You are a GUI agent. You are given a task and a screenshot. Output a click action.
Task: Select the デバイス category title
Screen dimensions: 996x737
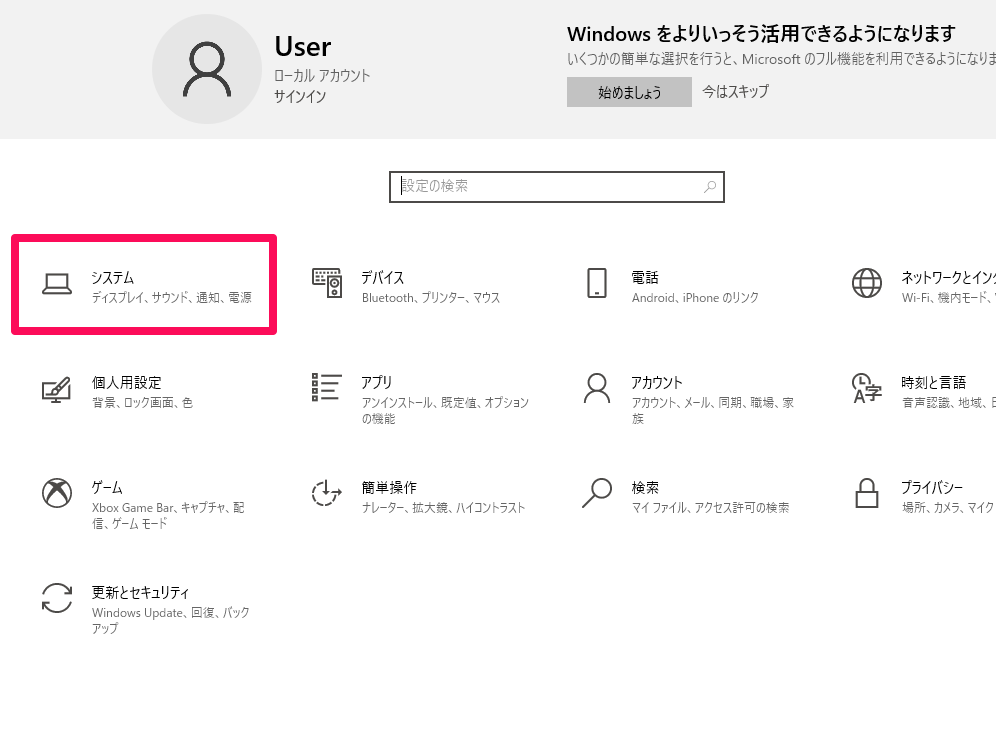coord(382,278)
